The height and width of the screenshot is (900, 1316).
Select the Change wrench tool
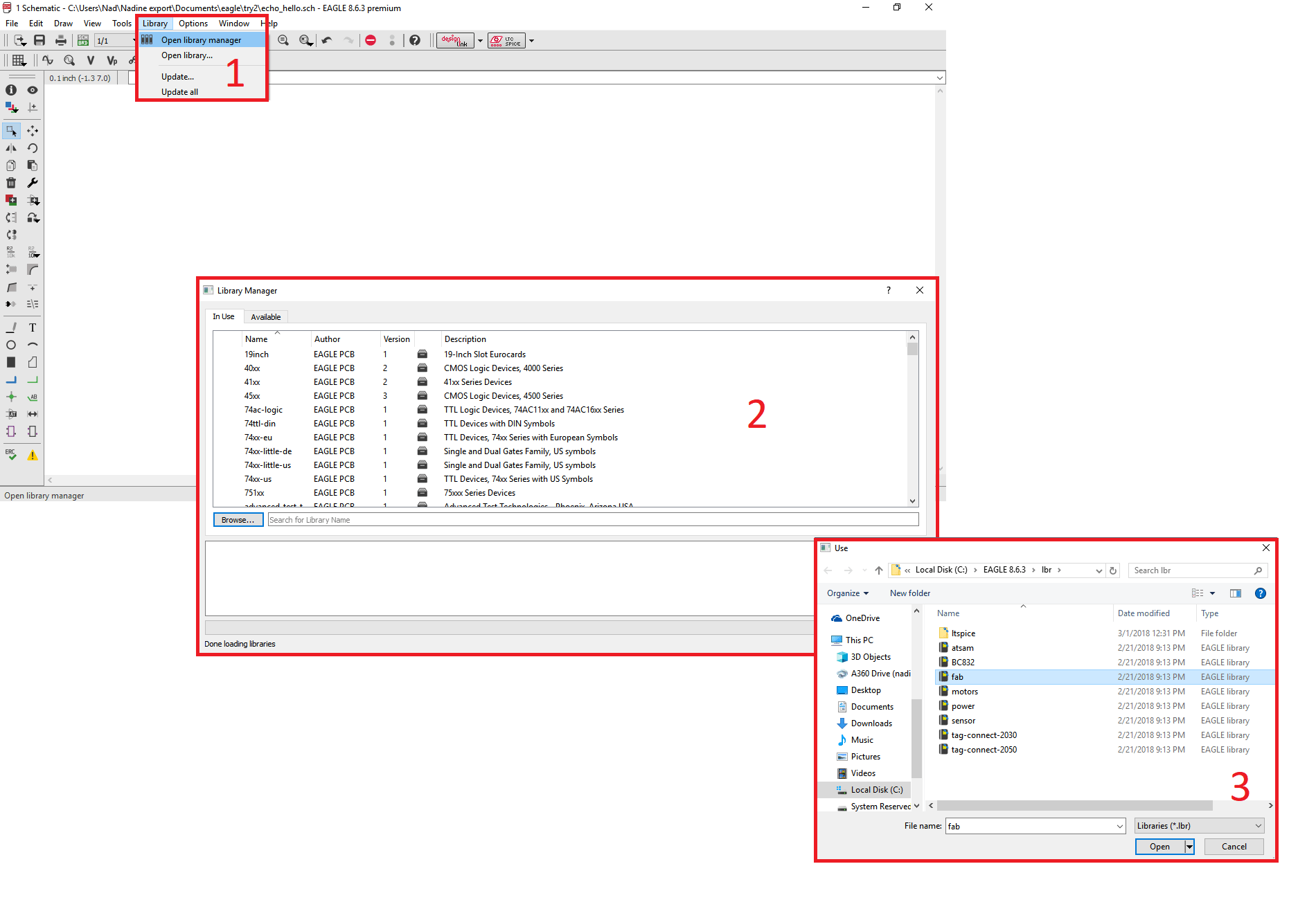(33, 183)
